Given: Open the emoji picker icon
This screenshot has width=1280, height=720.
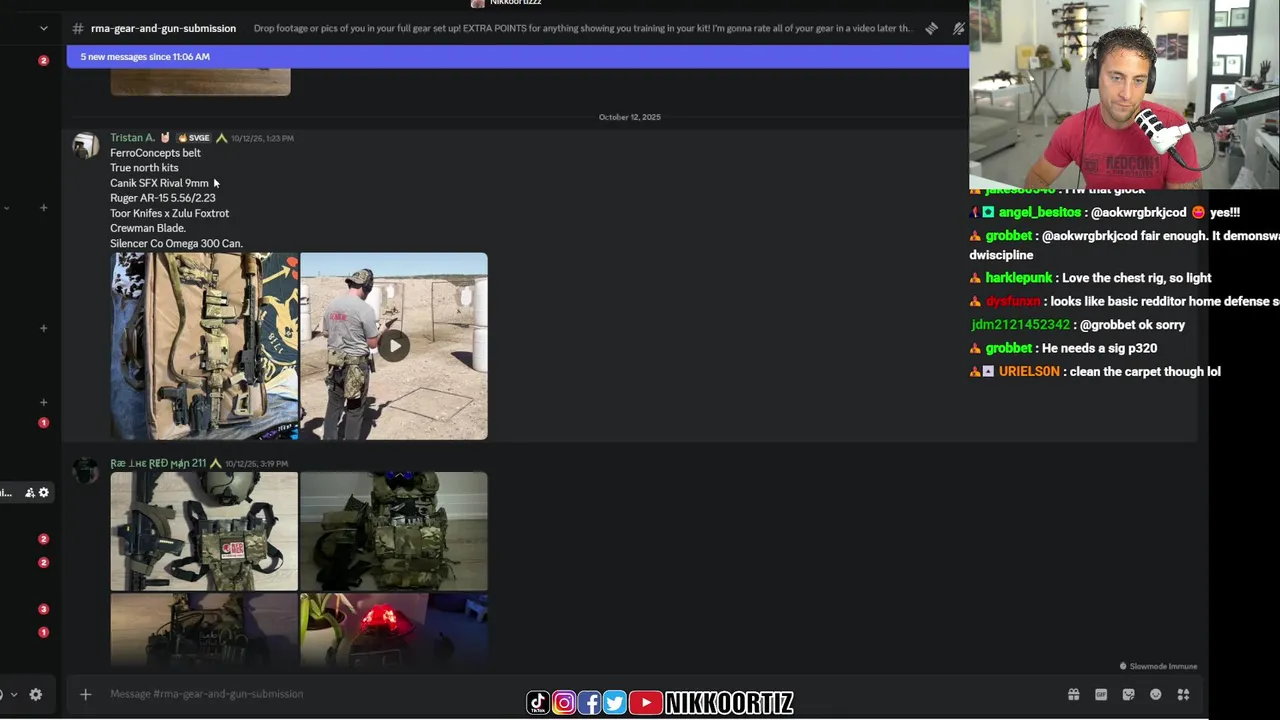Looking at the screenshot, I should [x=1156, y=694].
